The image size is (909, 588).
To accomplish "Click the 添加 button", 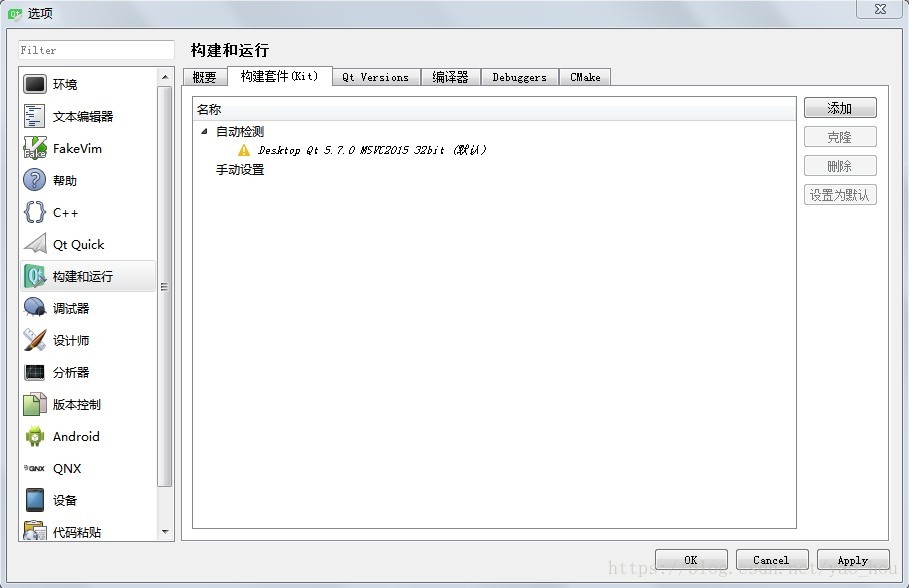I will 840,108.
